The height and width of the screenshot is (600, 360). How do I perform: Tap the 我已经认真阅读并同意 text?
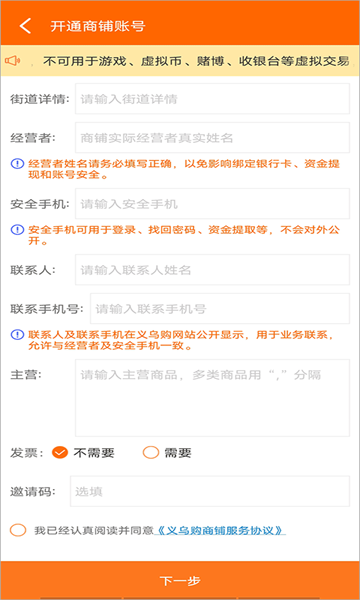click(x=93, y=531)
